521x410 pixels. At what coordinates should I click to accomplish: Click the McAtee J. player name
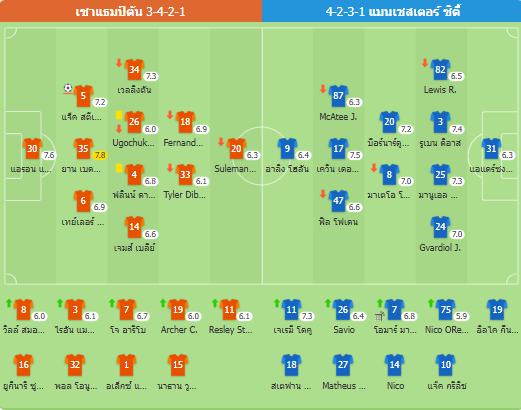point(338,117)
